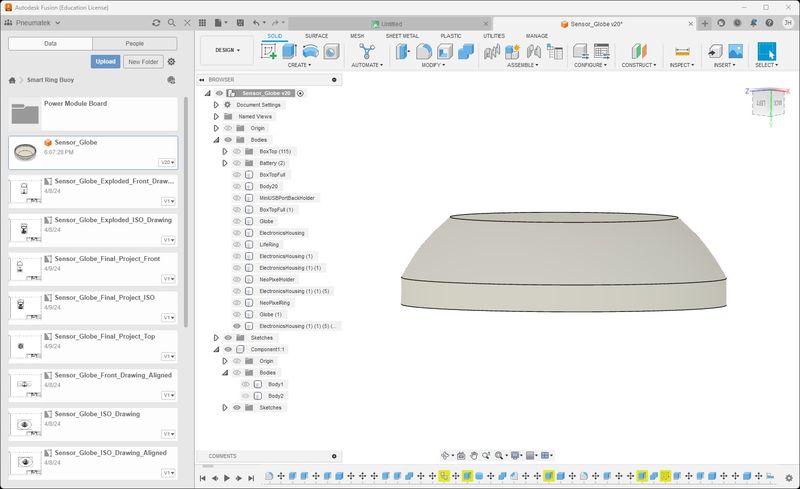Select the Pan hand tool in navigation bar
800x489 pixels.
[x=474, y=455]
